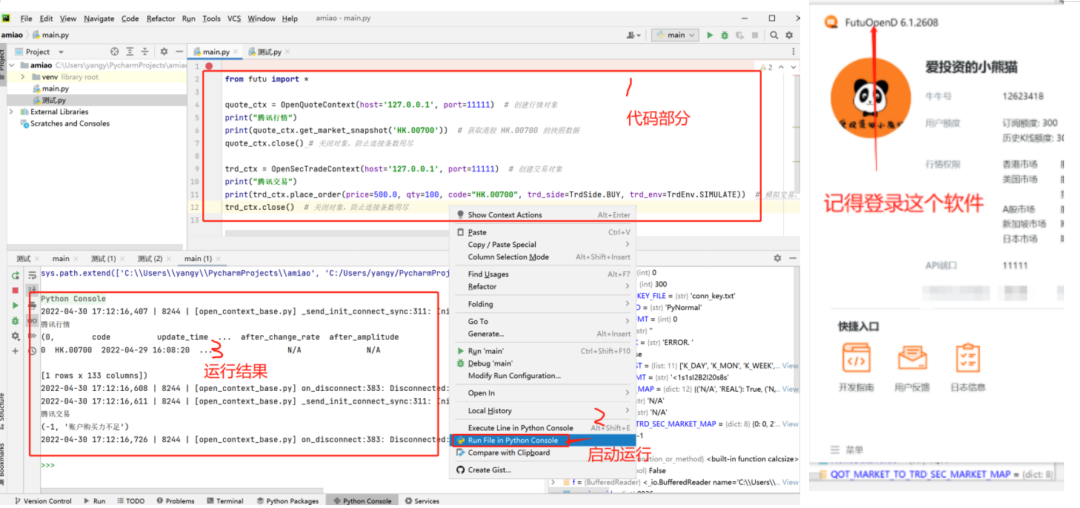Open the main run configuration dropdown

(675, 35)
